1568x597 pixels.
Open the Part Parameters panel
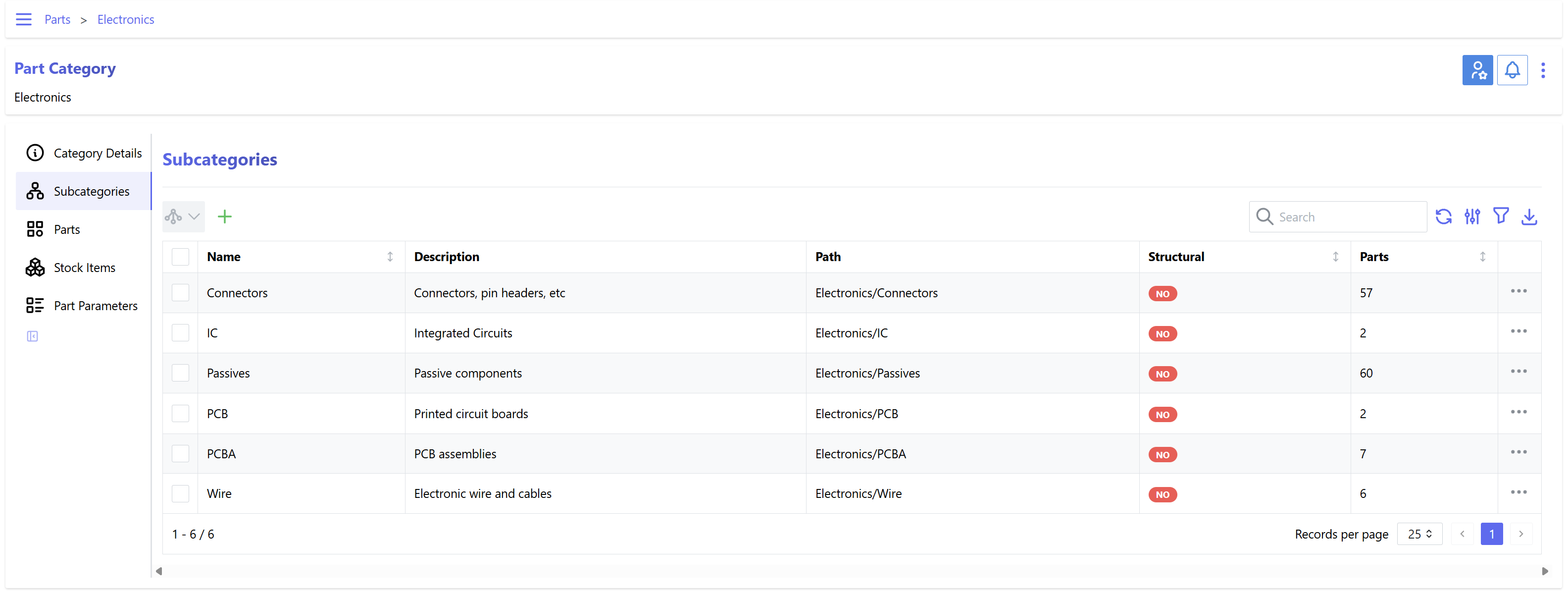tap(96, 306)
